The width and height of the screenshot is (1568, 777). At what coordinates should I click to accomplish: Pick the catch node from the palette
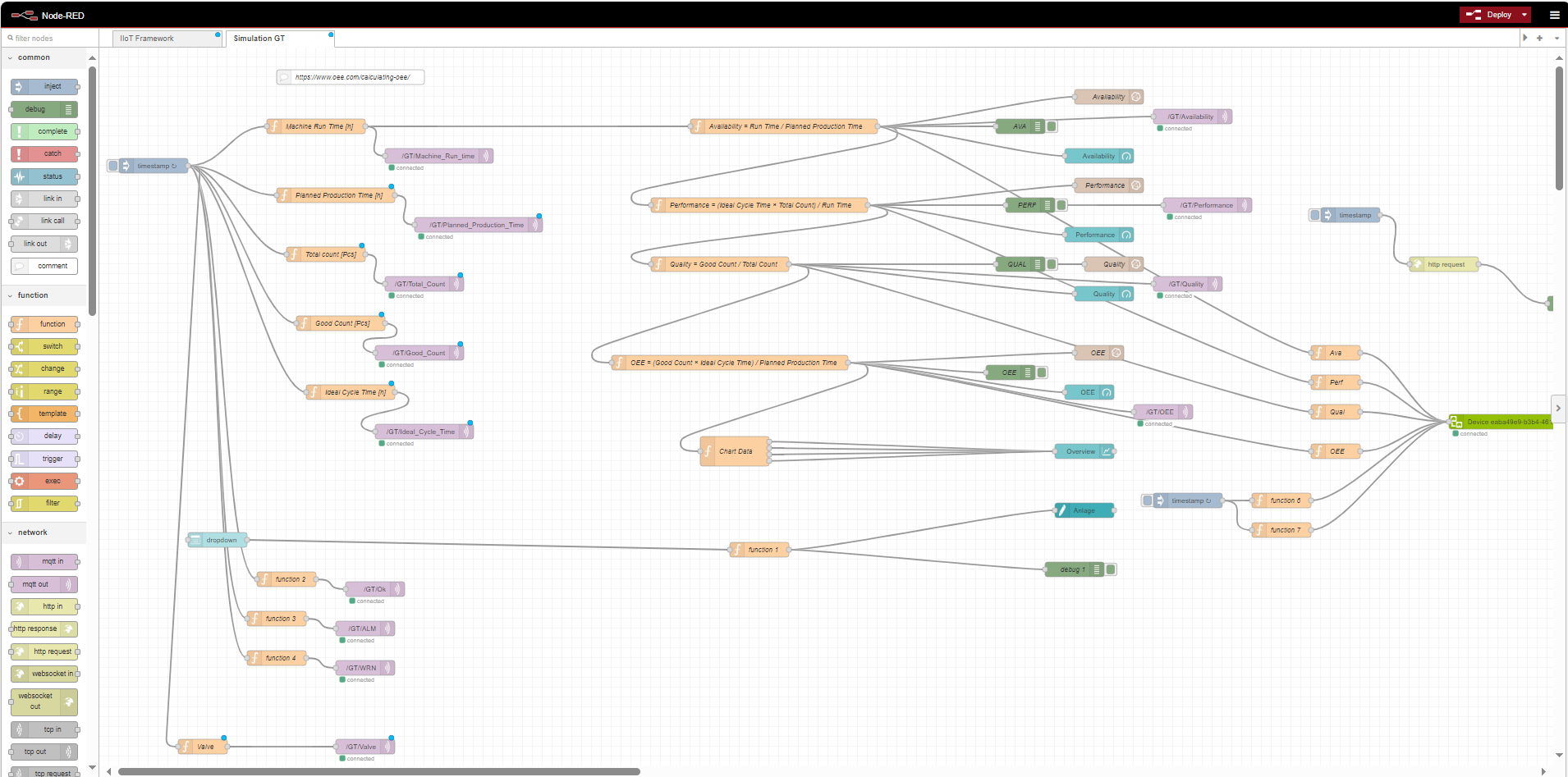(45, 153)
